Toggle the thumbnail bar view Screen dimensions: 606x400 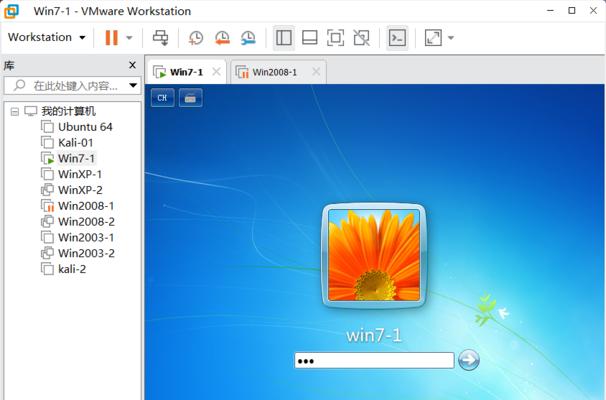pyautogui.click(x=310, y=38)
